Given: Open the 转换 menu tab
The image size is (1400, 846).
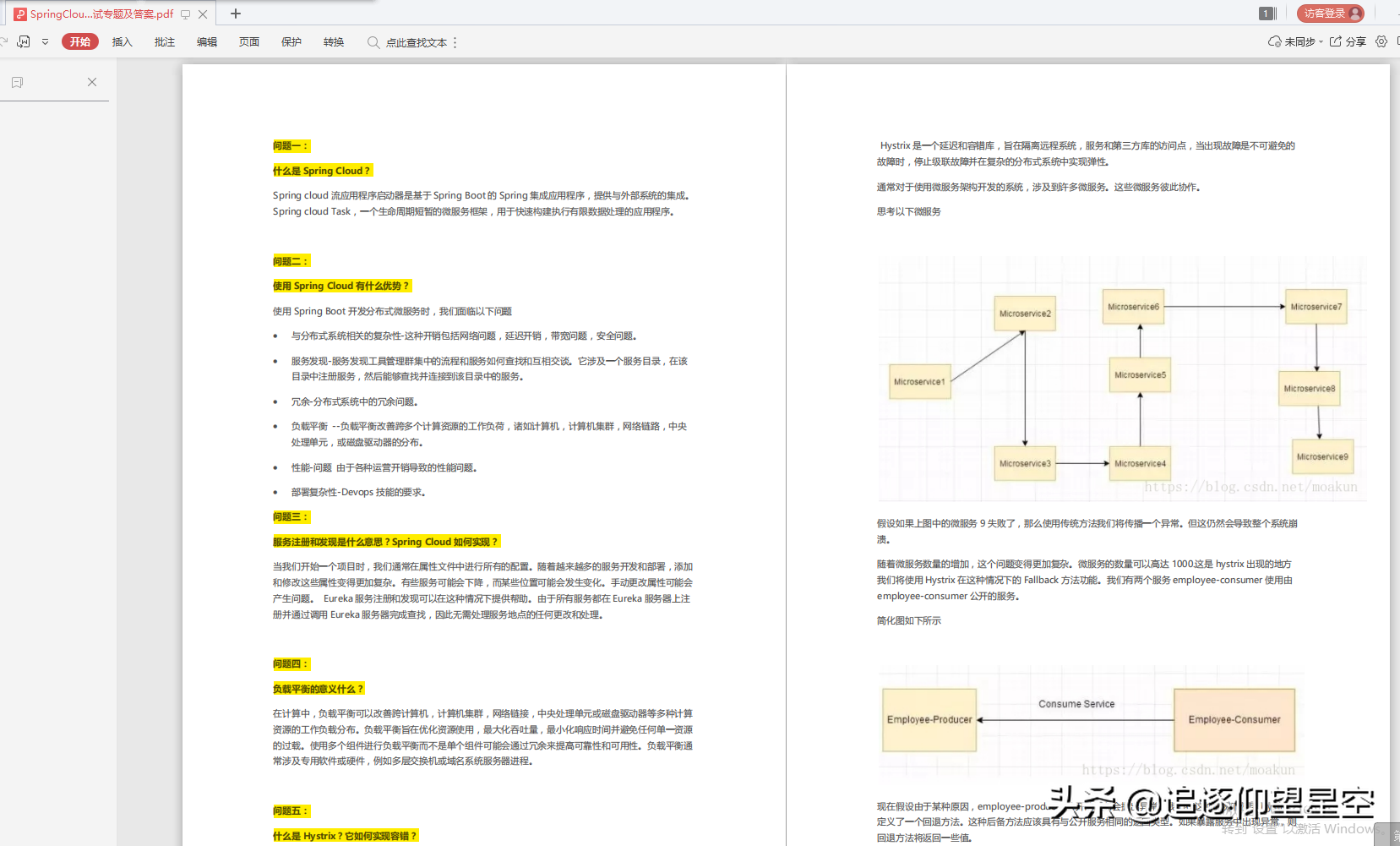Looking at the screenshot, I should [x=334, y=42].
